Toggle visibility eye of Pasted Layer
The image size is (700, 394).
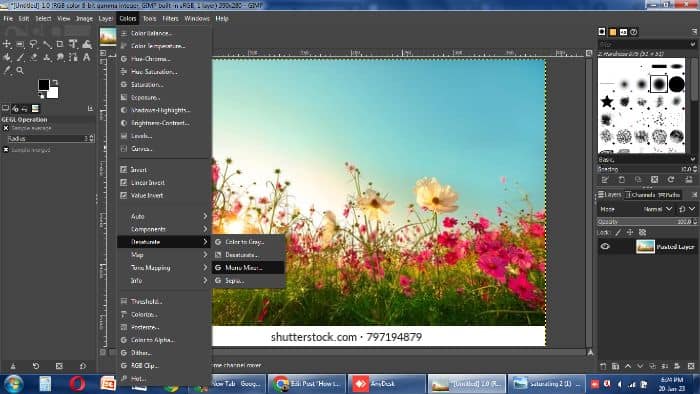pos(605,246)
